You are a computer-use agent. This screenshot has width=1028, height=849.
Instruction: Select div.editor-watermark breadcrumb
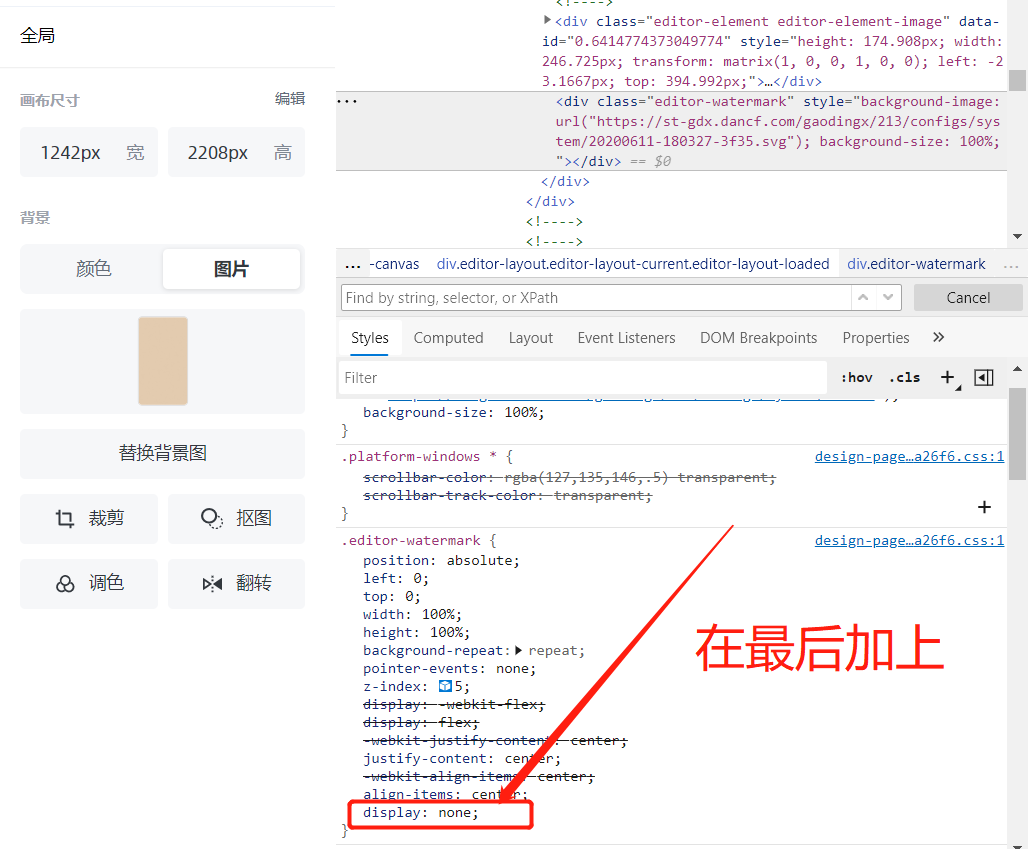(916, 264)
